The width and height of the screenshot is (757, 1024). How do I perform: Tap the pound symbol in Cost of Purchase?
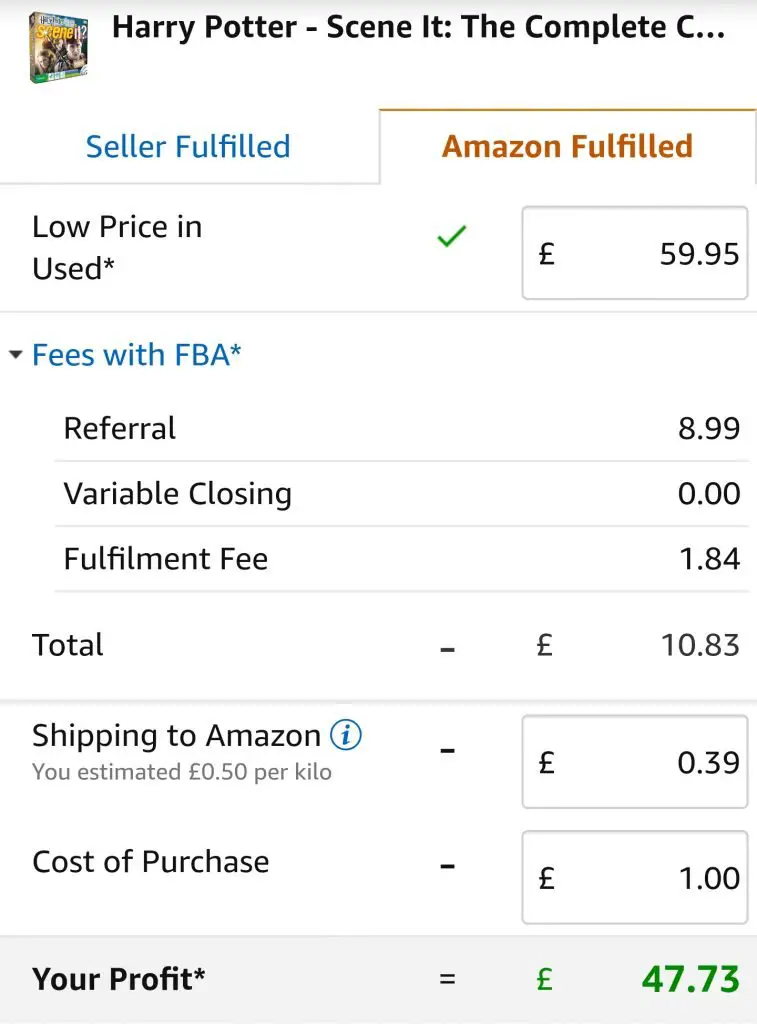(x=547, y=878)
